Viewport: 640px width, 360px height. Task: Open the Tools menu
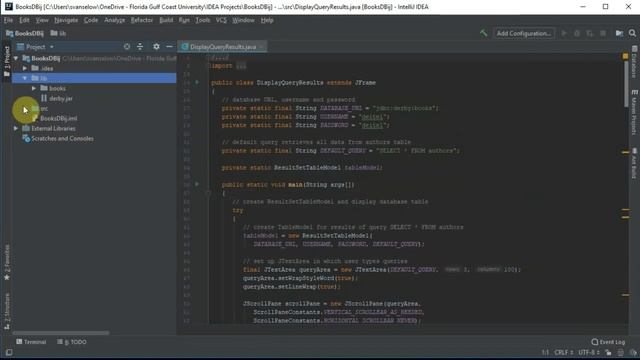point(202,20)
